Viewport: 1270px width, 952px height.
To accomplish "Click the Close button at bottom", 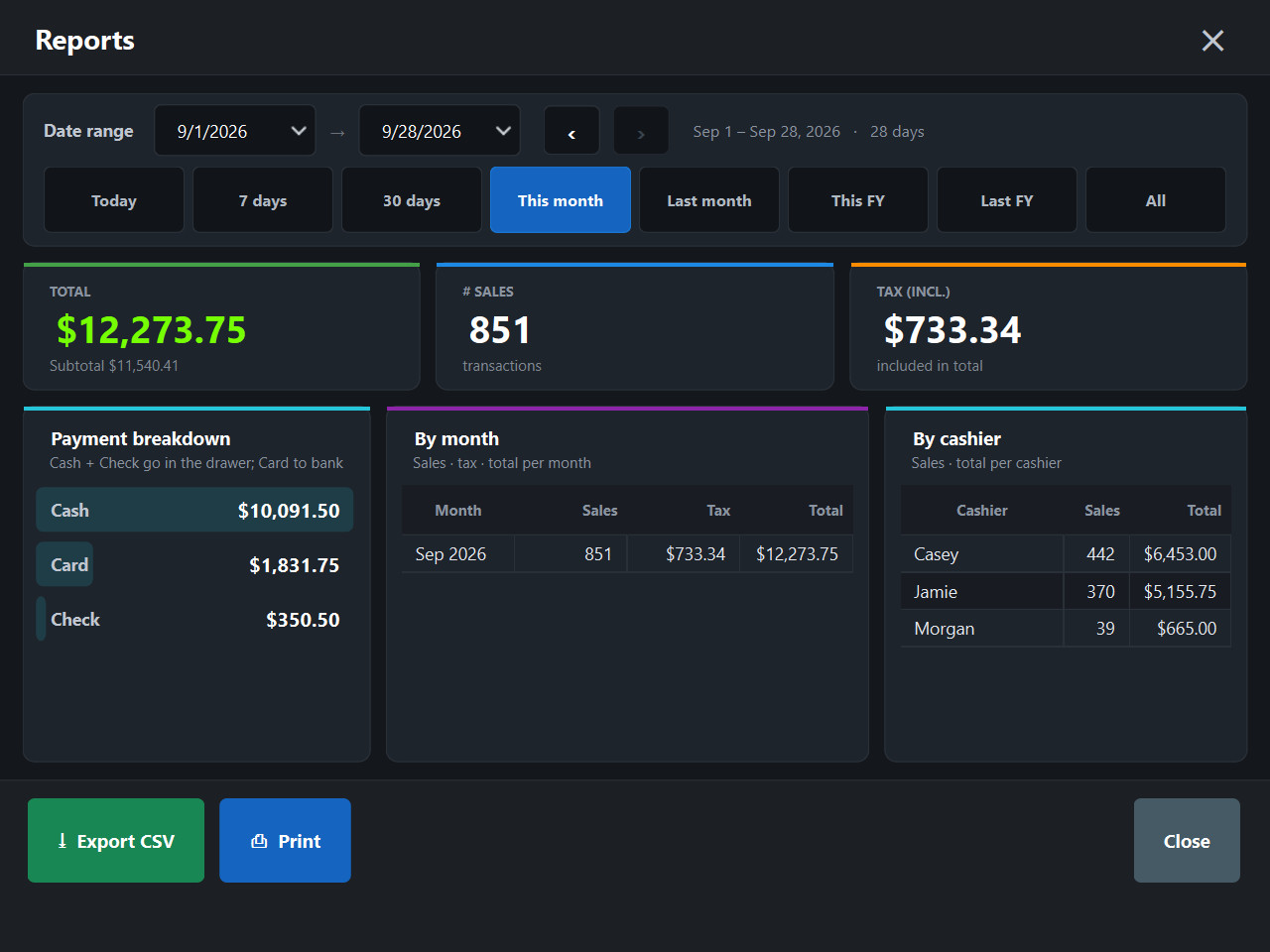I will [1187, 841].
